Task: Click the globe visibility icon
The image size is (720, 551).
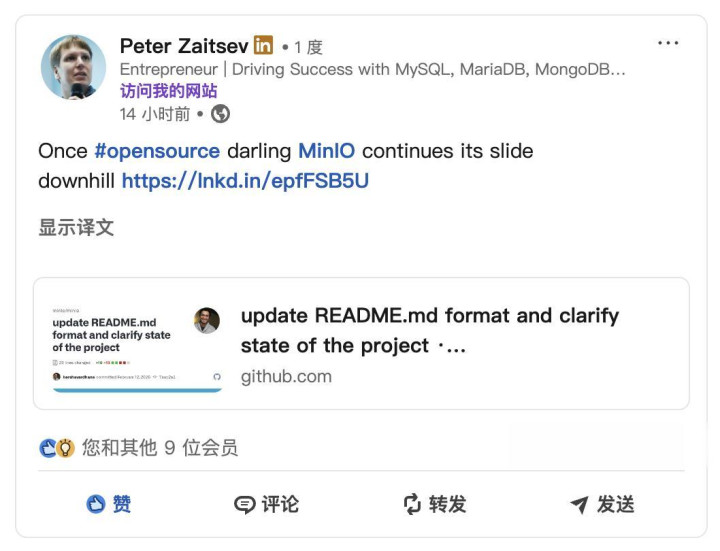Action: (221, 114)
